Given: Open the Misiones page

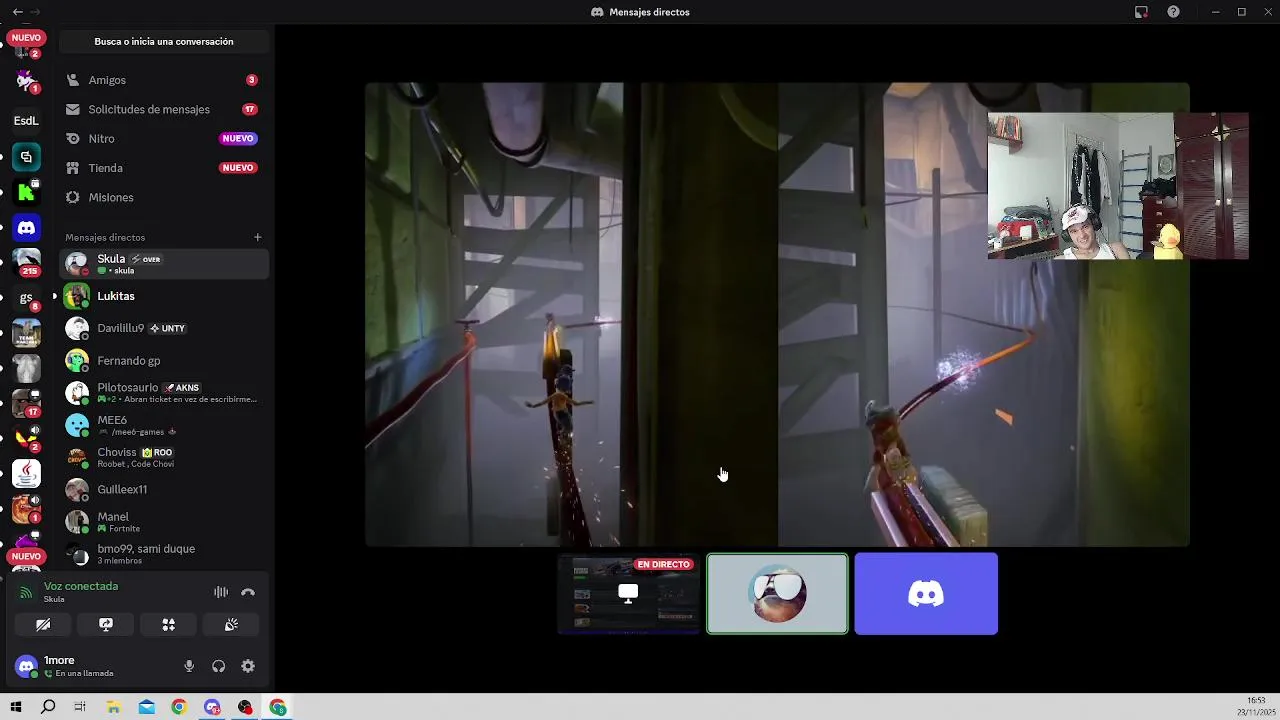Looking at the screenshot, I should coord(164,197).
